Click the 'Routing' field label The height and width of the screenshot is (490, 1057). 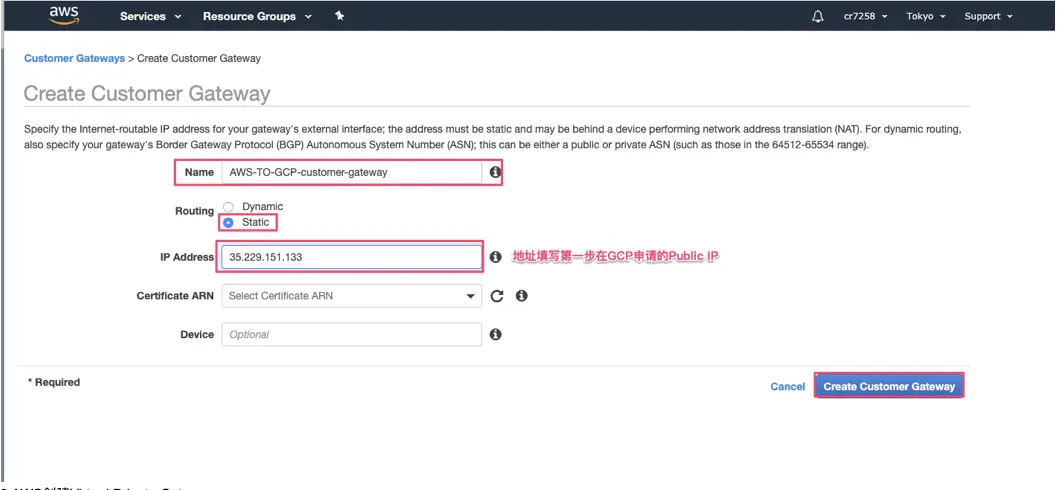pyautogui.click(x=194, y=211)
